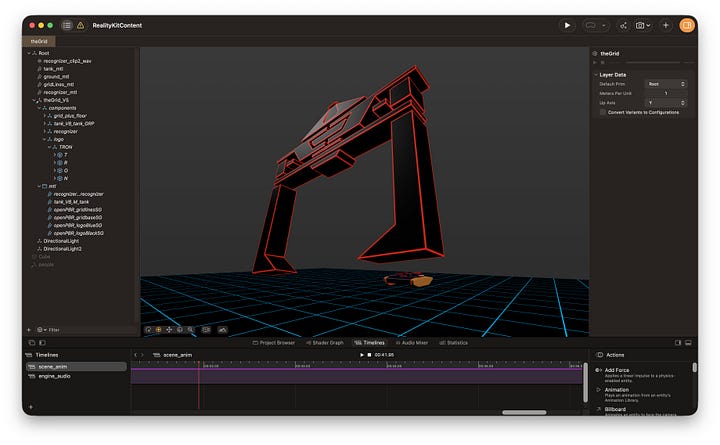Open the Default Prim Root dropdown
Image resolution: width=720 pixels, height=445 pixels.
[x=666, y=84]
